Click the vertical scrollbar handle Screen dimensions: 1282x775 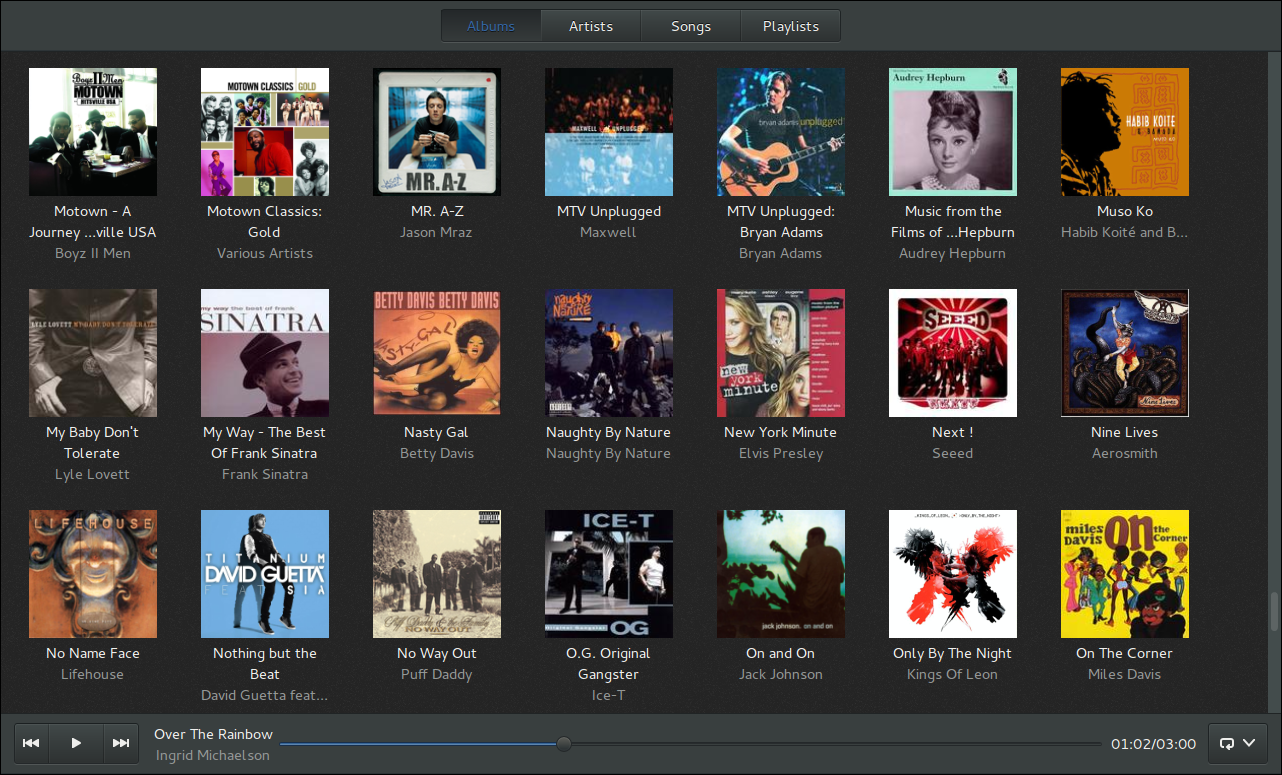pyautogui.click(x=1274, y=611)
